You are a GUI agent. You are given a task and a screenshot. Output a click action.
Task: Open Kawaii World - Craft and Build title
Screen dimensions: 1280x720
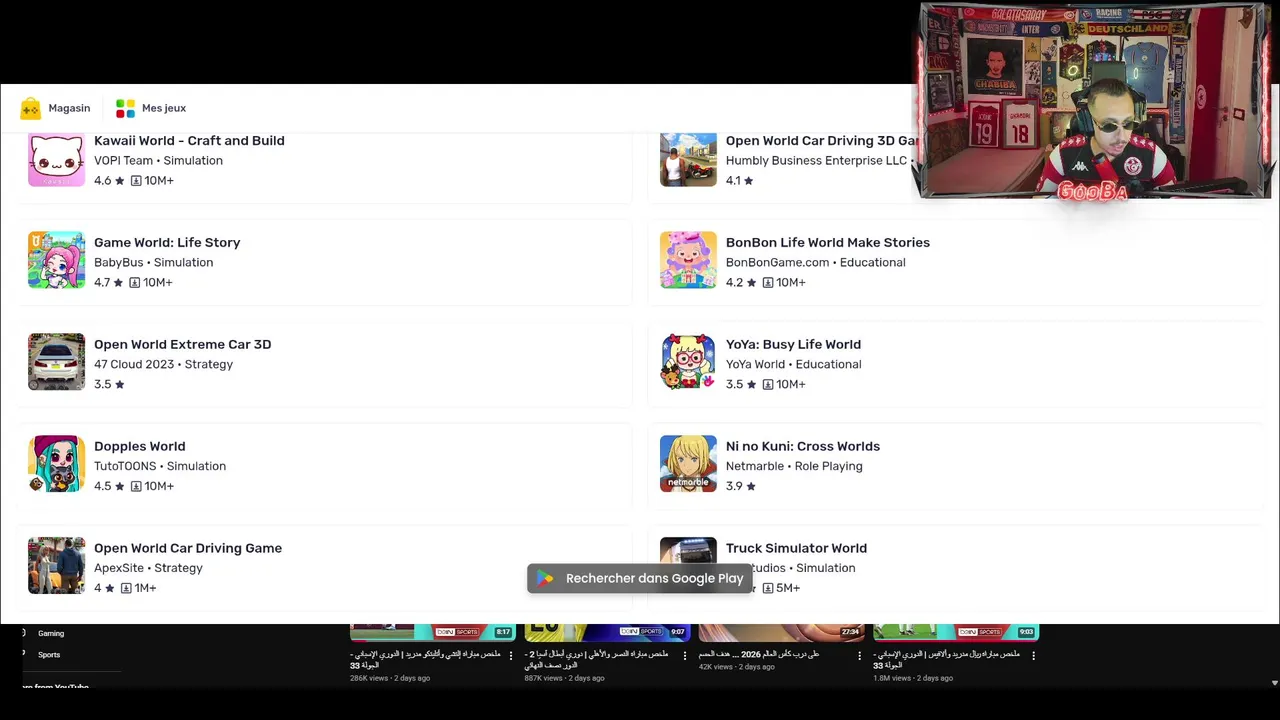click(x=189, y=141)
